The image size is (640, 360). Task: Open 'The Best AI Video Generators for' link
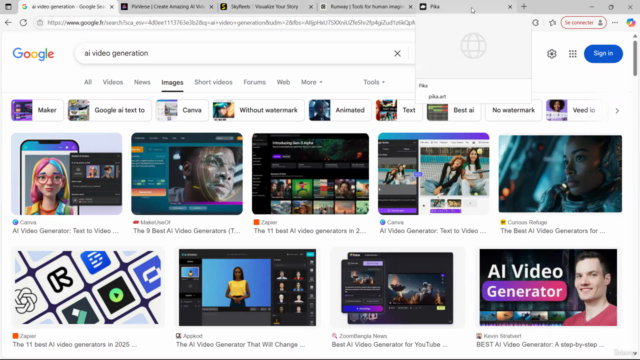pyautogui.click(x=553, y=231)
